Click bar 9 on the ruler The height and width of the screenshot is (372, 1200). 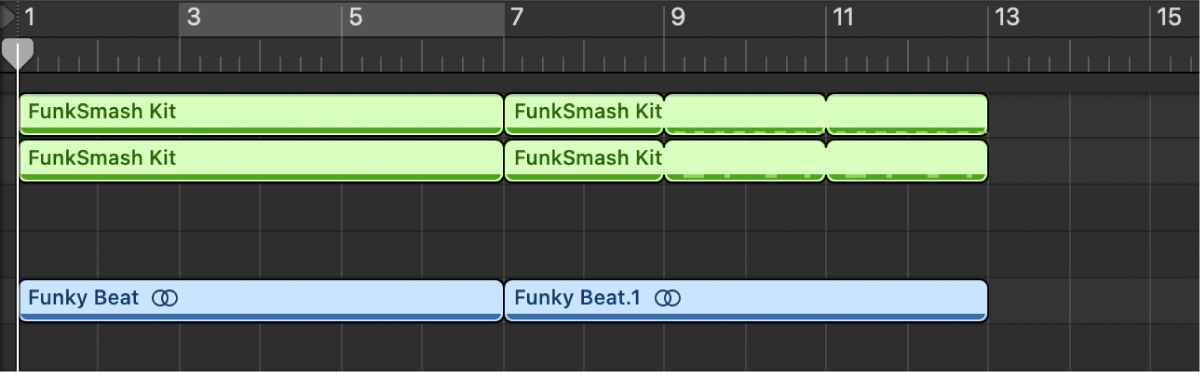678,17
